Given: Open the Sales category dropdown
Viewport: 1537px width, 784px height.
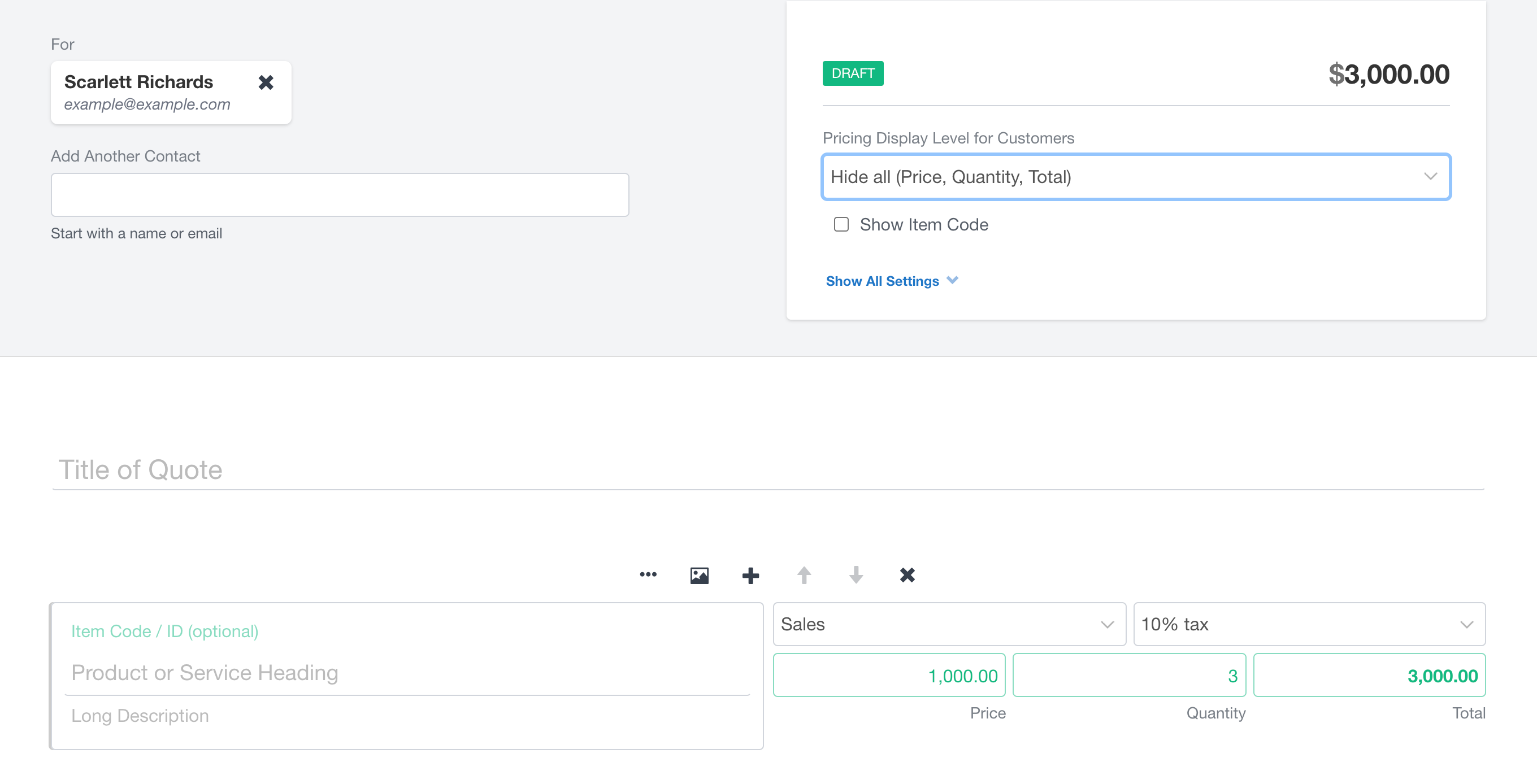Looking at the screenshot, I should pos(949,624).
